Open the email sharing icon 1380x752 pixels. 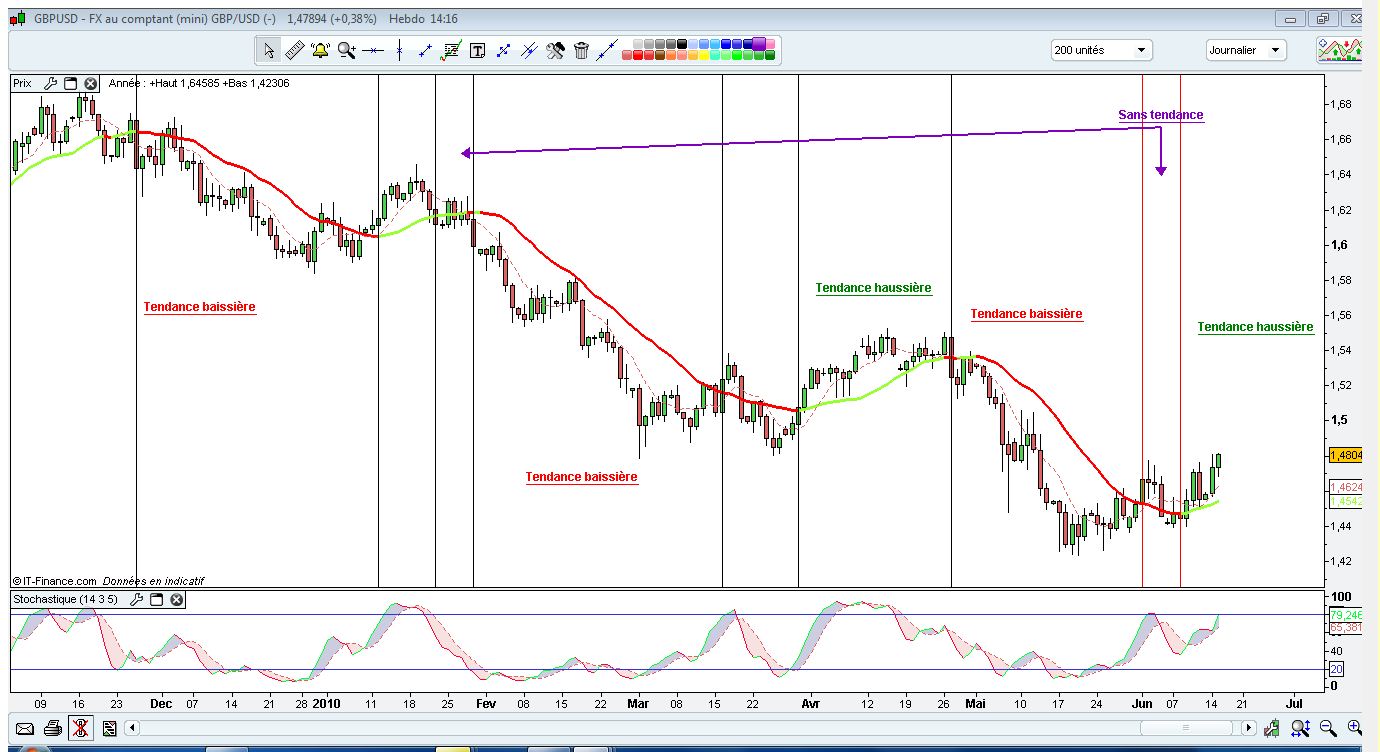pyautogui.click(x=25, y=729)
